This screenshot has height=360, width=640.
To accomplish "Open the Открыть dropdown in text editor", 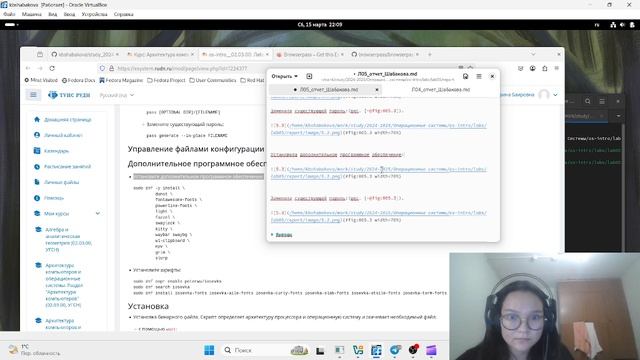I will tap(284, 76).
